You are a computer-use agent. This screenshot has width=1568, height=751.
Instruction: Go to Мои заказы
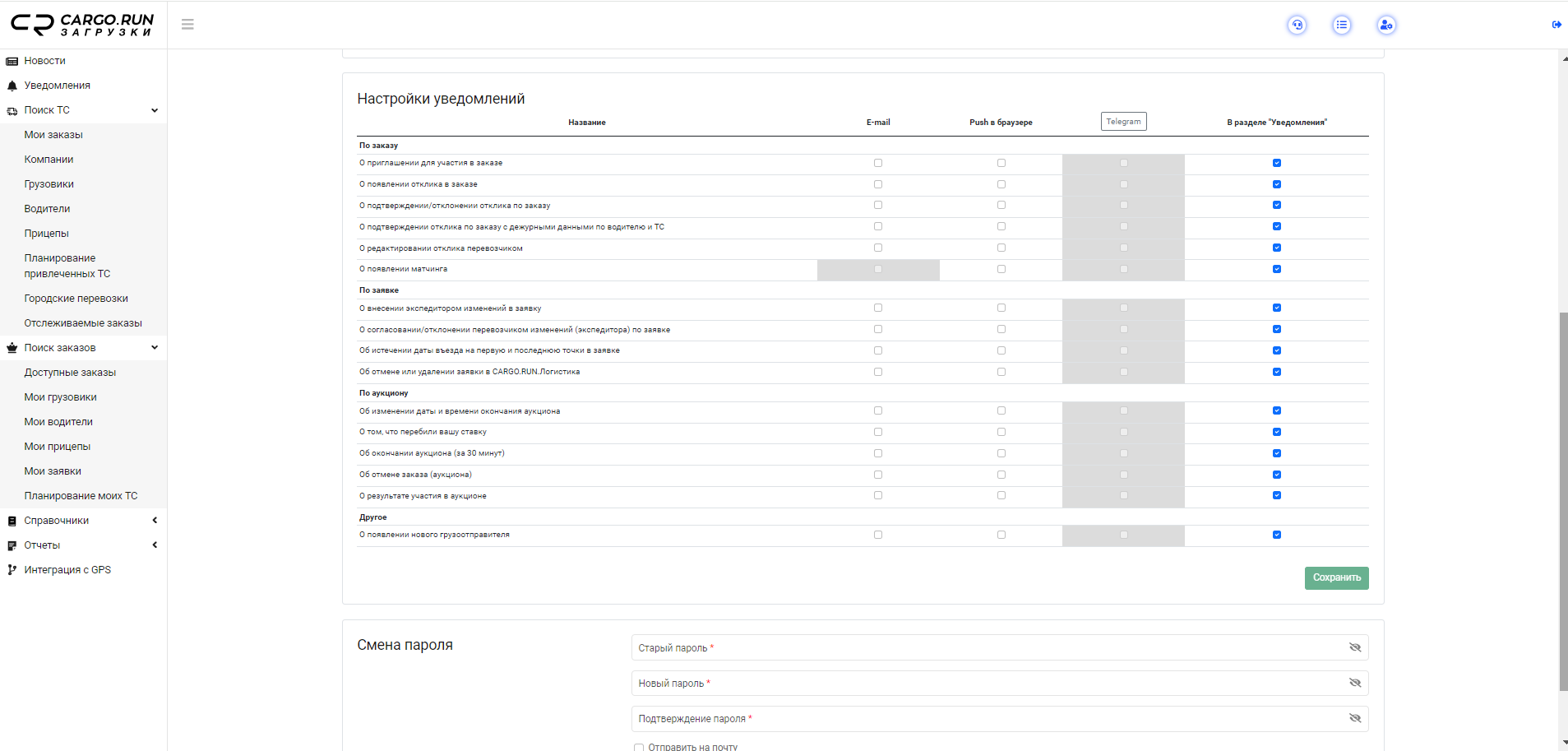click(x=53, y=135)
